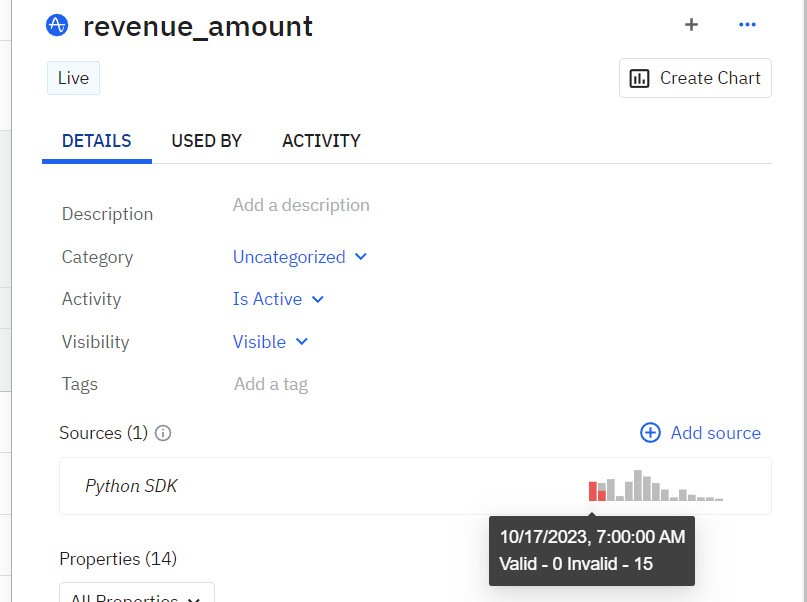
Task: Switch to the DETAILS tab
Action: coord(97,141)
